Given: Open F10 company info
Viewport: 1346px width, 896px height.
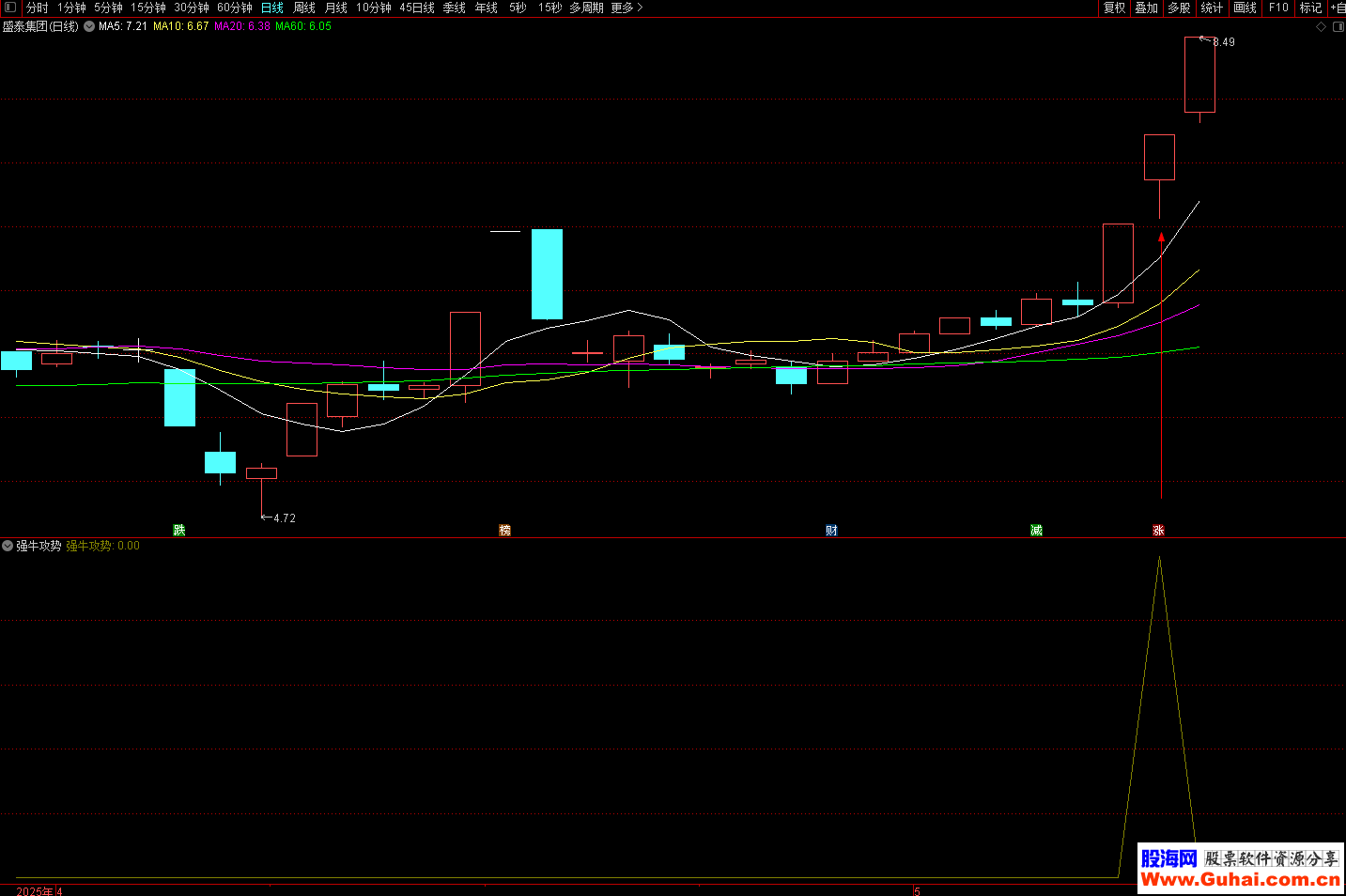Looking at the screenshot, I should [x=1278, y=8].
